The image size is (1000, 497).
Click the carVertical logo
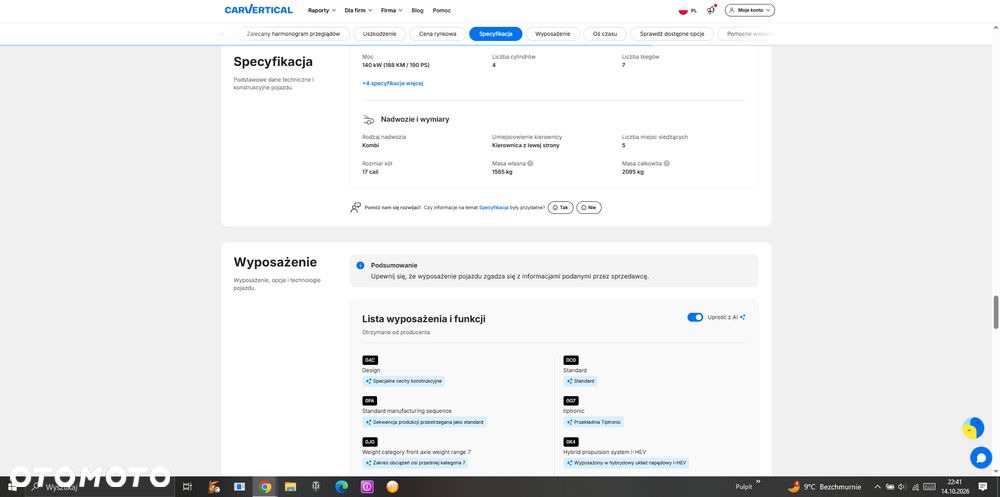tap(258, 10)
